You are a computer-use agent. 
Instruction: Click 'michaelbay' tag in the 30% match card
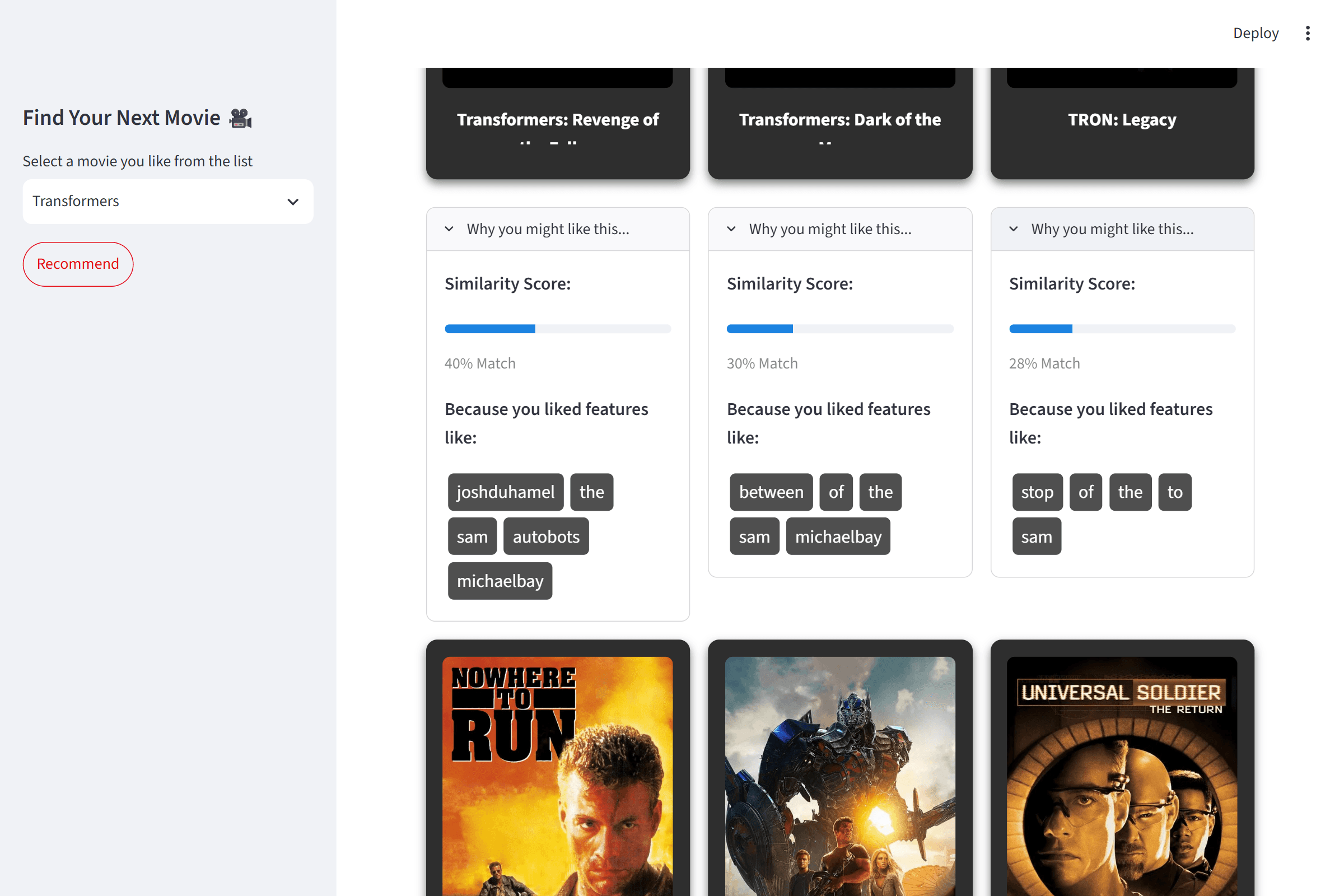(x=838, y=536)
